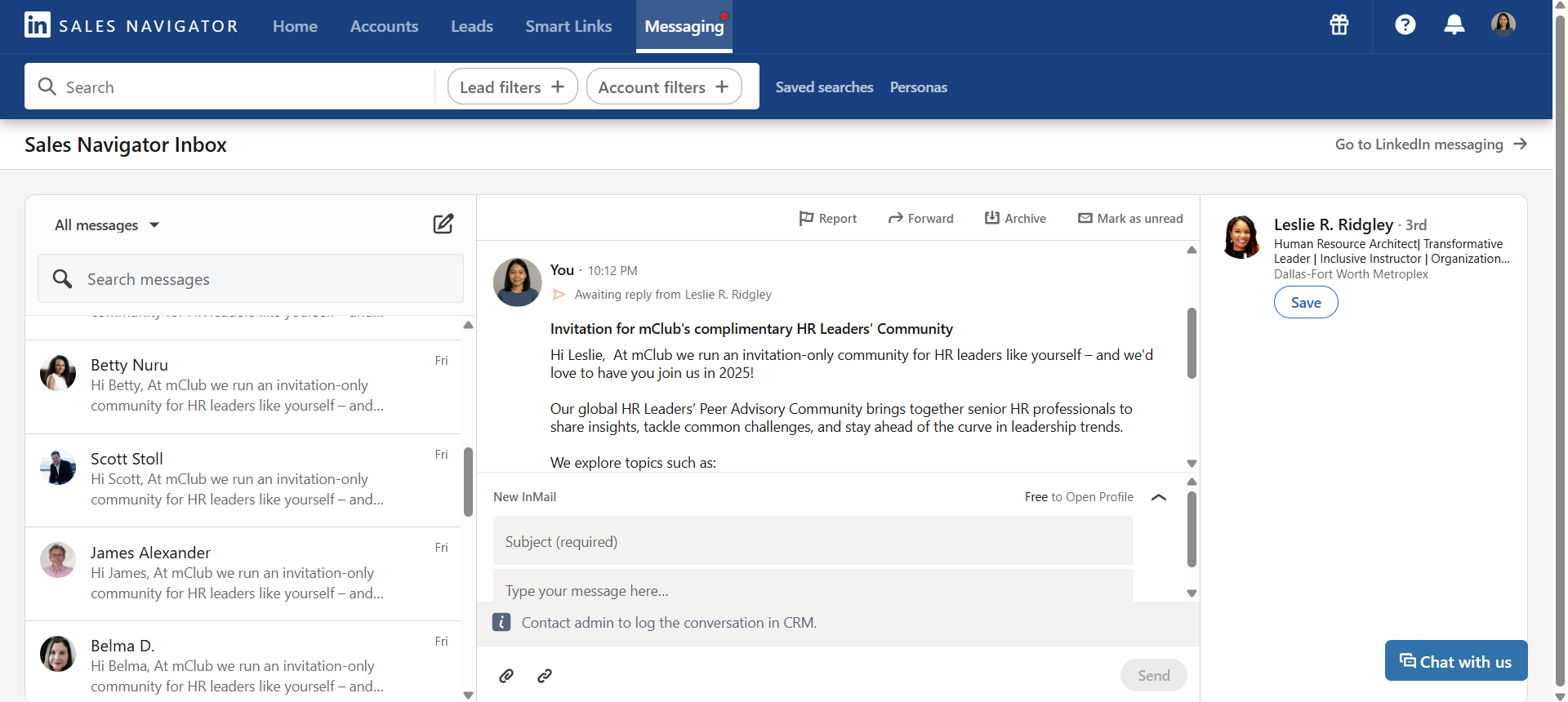Click the Subject (required) field
This screenshot has height=702, width=1568.
(813, 540)
